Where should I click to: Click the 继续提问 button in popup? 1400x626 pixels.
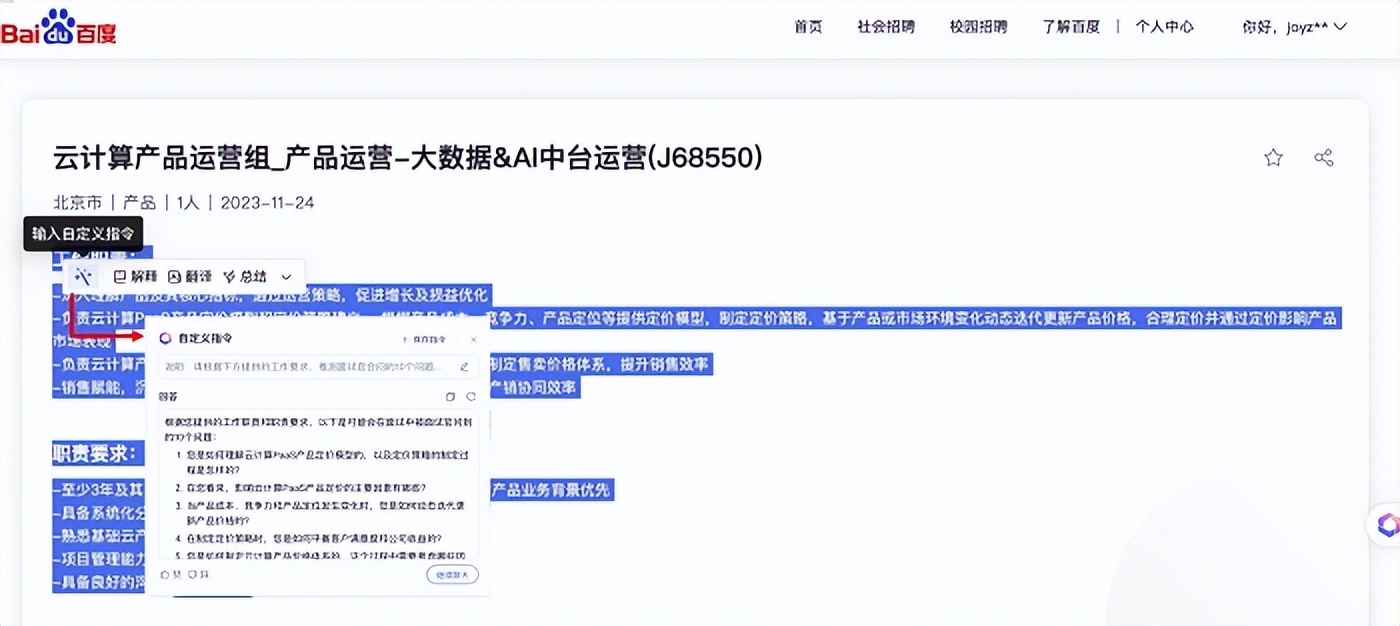point(452,574)
